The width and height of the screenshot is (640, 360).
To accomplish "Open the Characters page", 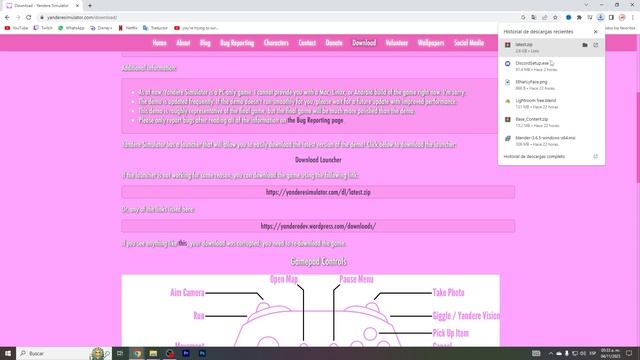I will pos(276,43).
